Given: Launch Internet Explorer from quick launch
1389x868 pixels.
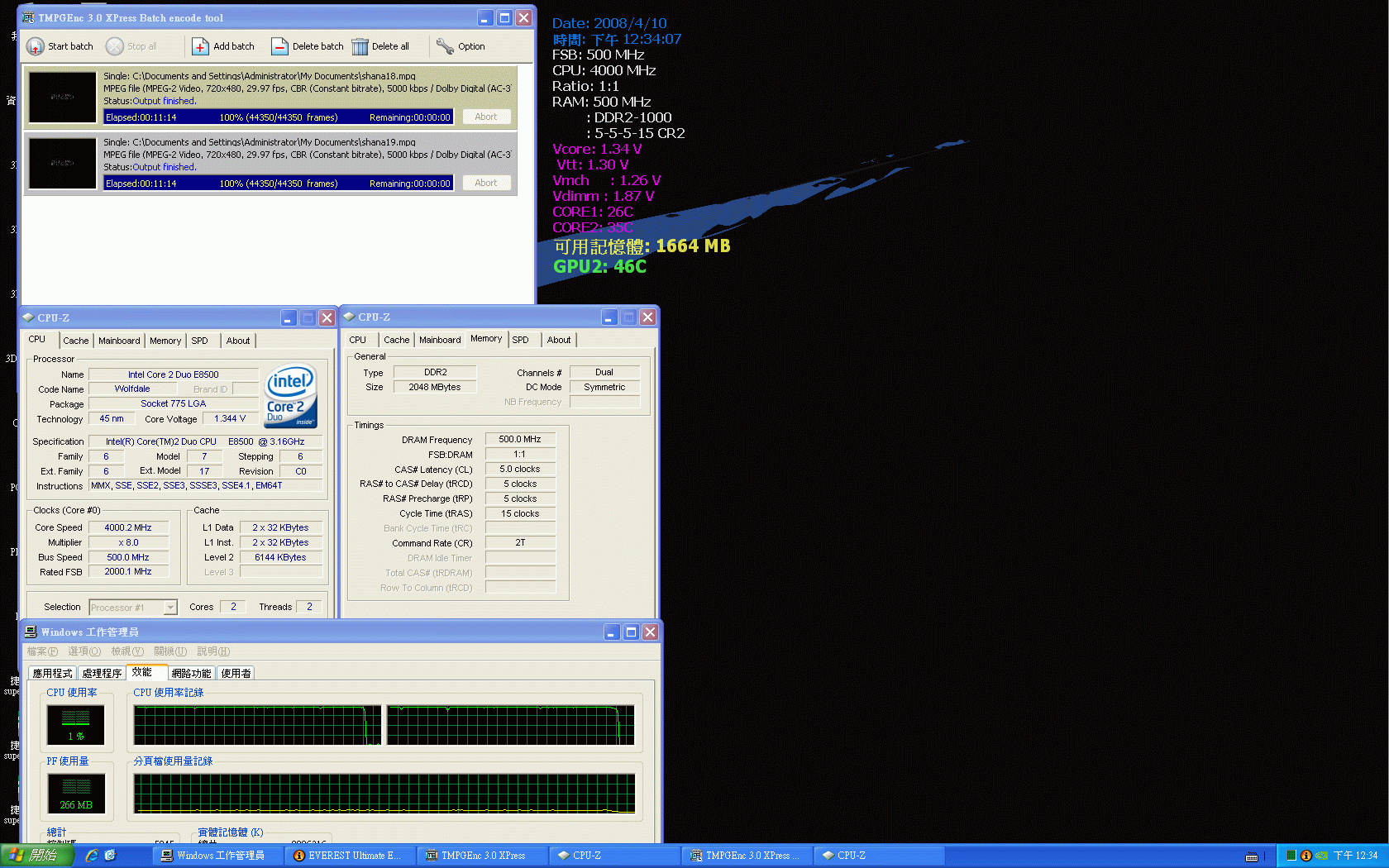Looking at the screenshot, I should click(92, 856).
